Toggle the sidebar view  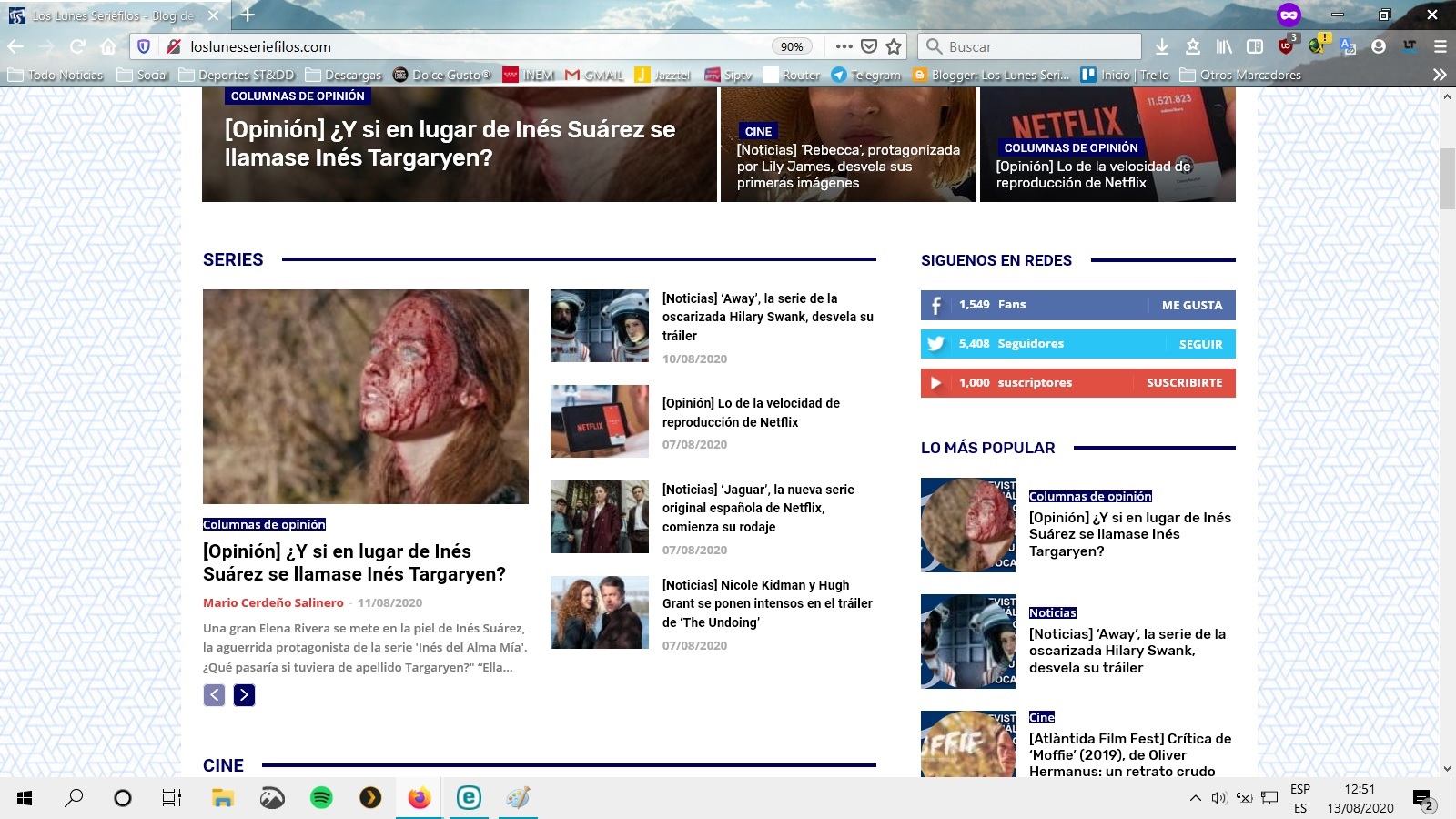(1255, 46)
